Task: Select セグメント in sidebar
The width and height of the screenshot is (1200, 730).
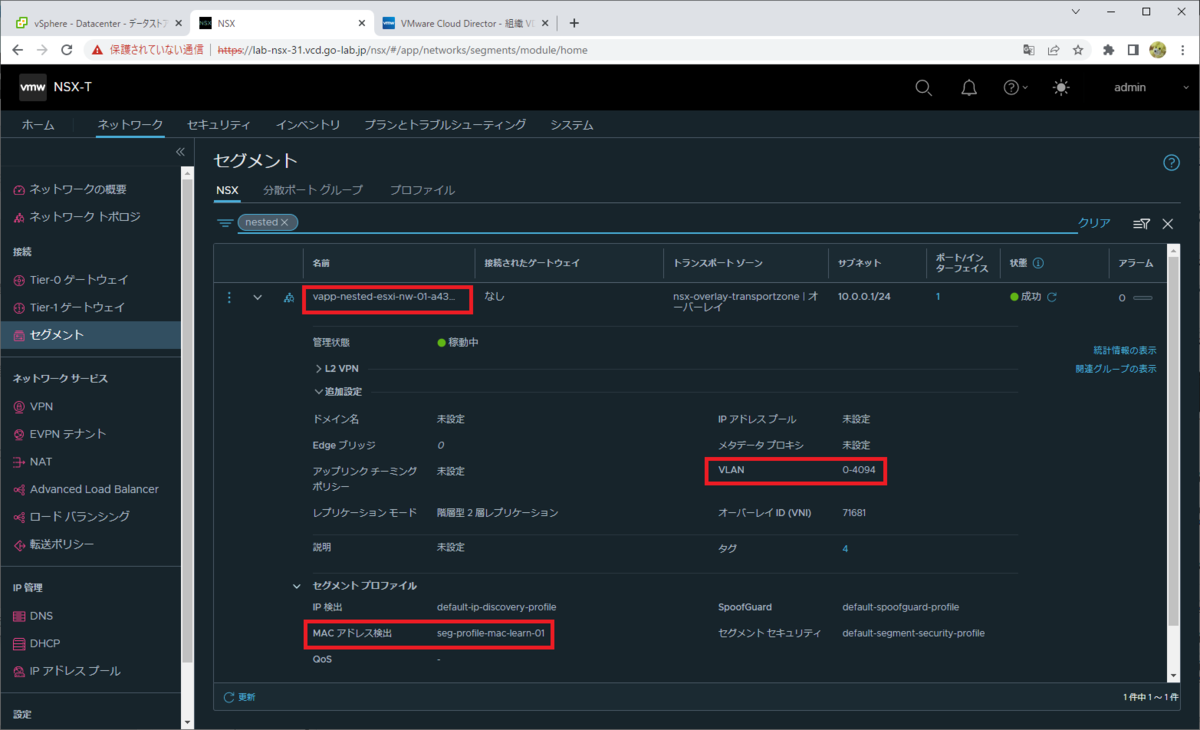Action: 90,335
